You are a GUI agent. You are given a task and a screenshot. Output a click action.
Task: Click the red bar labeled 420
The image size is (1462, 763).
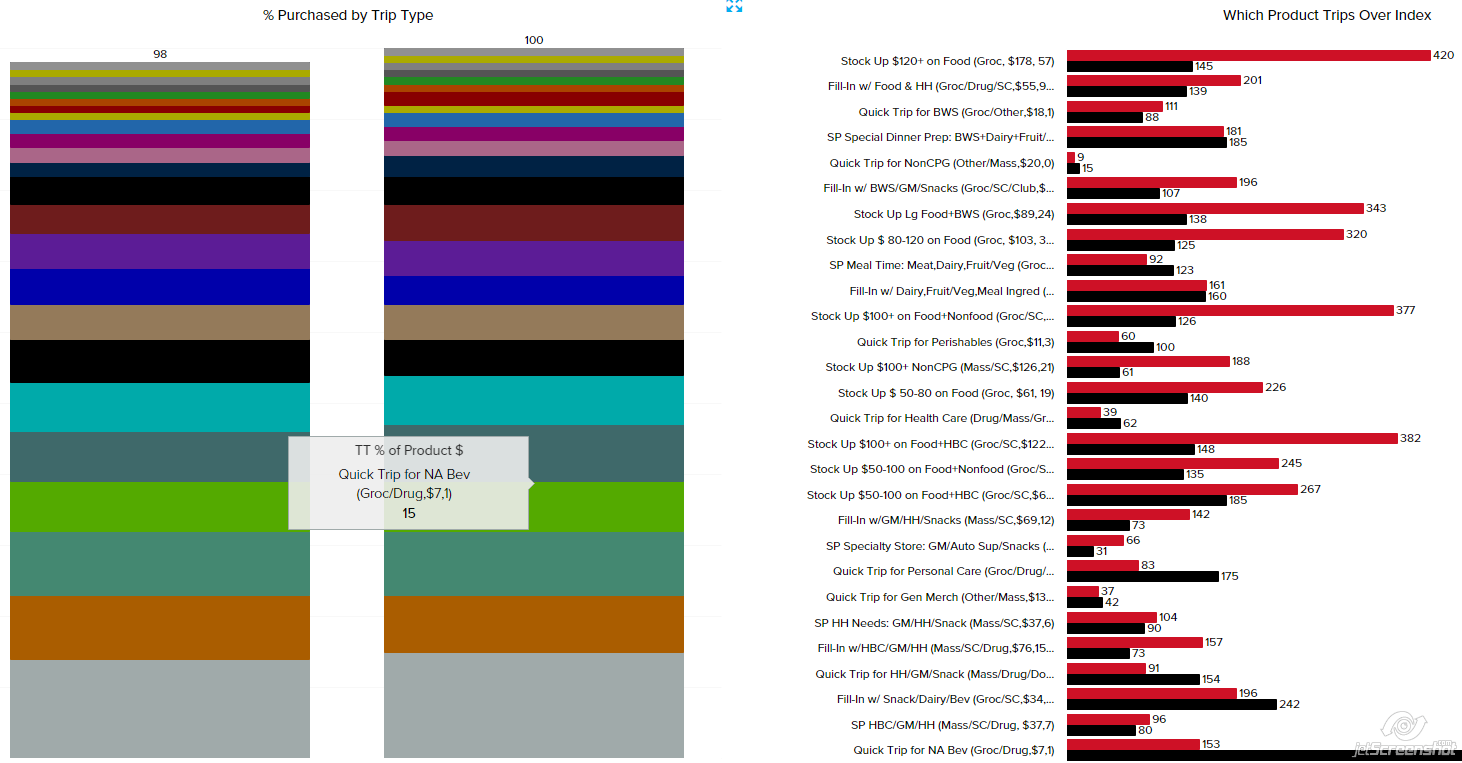point(1248,55)
